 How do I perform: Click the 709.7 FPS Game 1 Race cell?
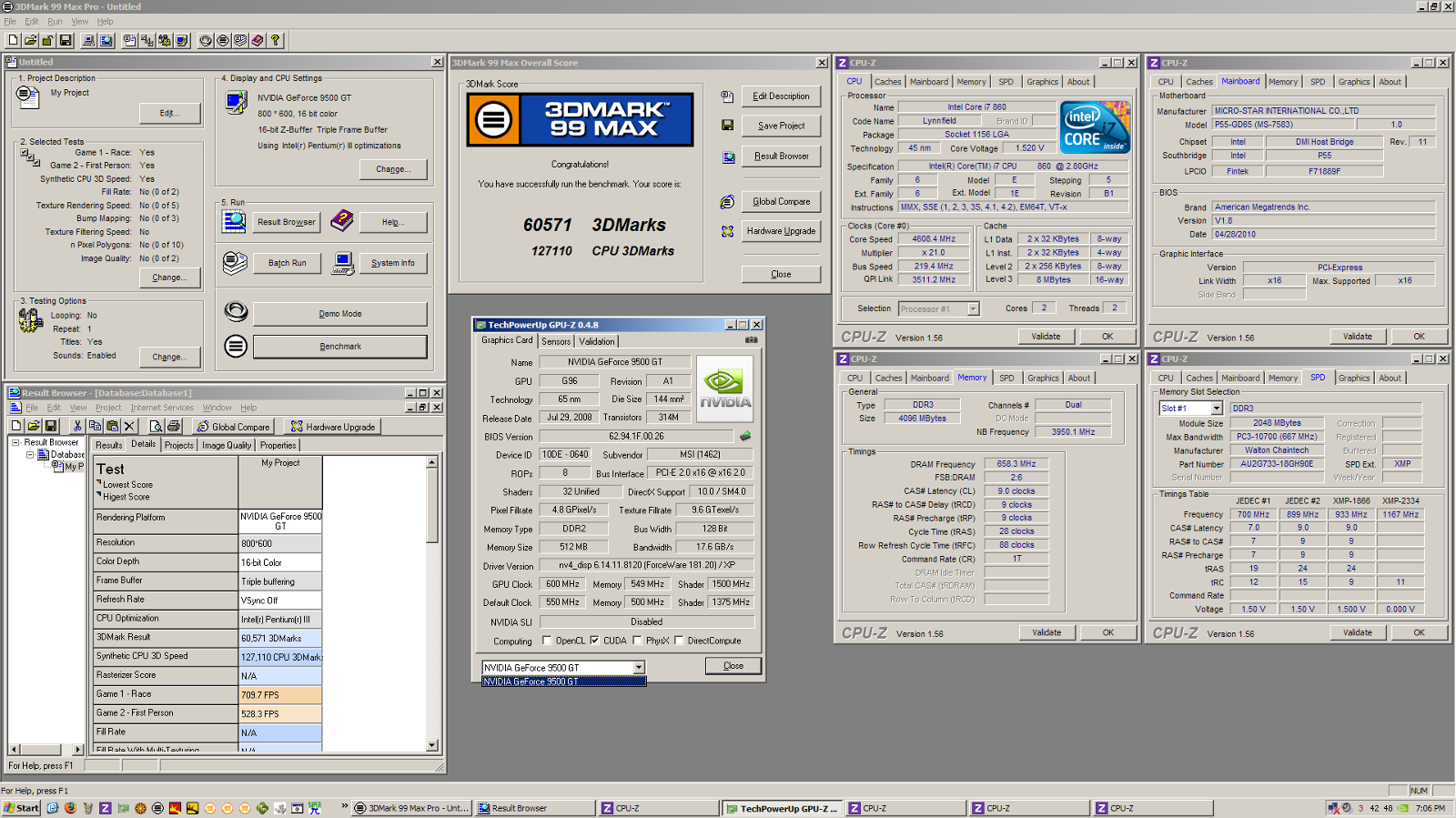pyautogui.click(x=280, y=694)
